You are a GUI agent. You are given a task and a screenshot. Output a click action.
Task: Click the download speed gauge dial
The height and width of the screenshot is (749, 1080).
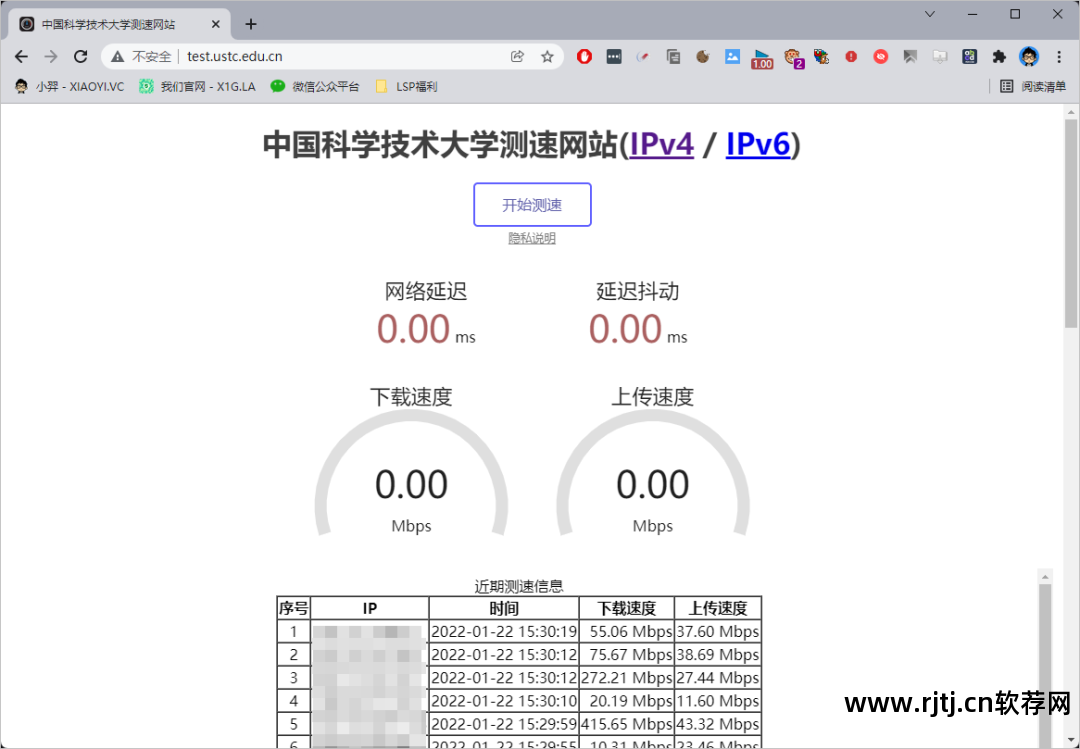[411, 485]
